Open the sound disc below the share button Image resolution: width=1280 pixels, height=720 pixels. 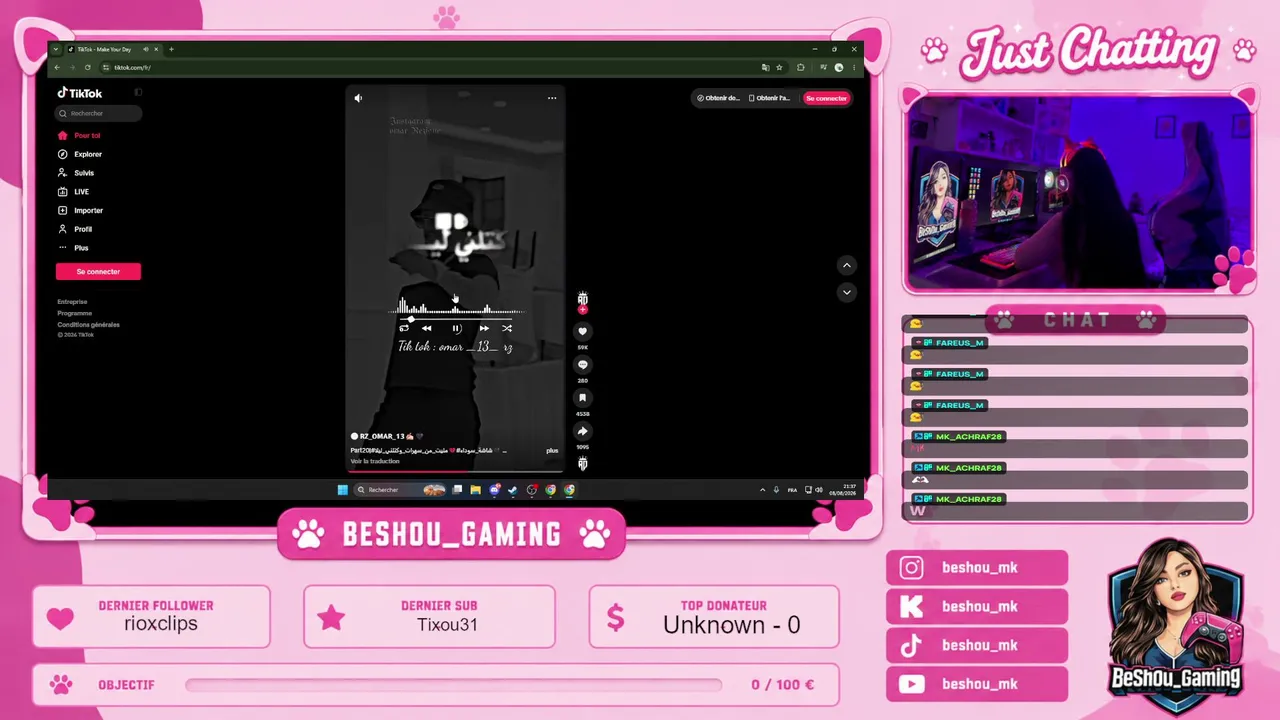[583, 463]
